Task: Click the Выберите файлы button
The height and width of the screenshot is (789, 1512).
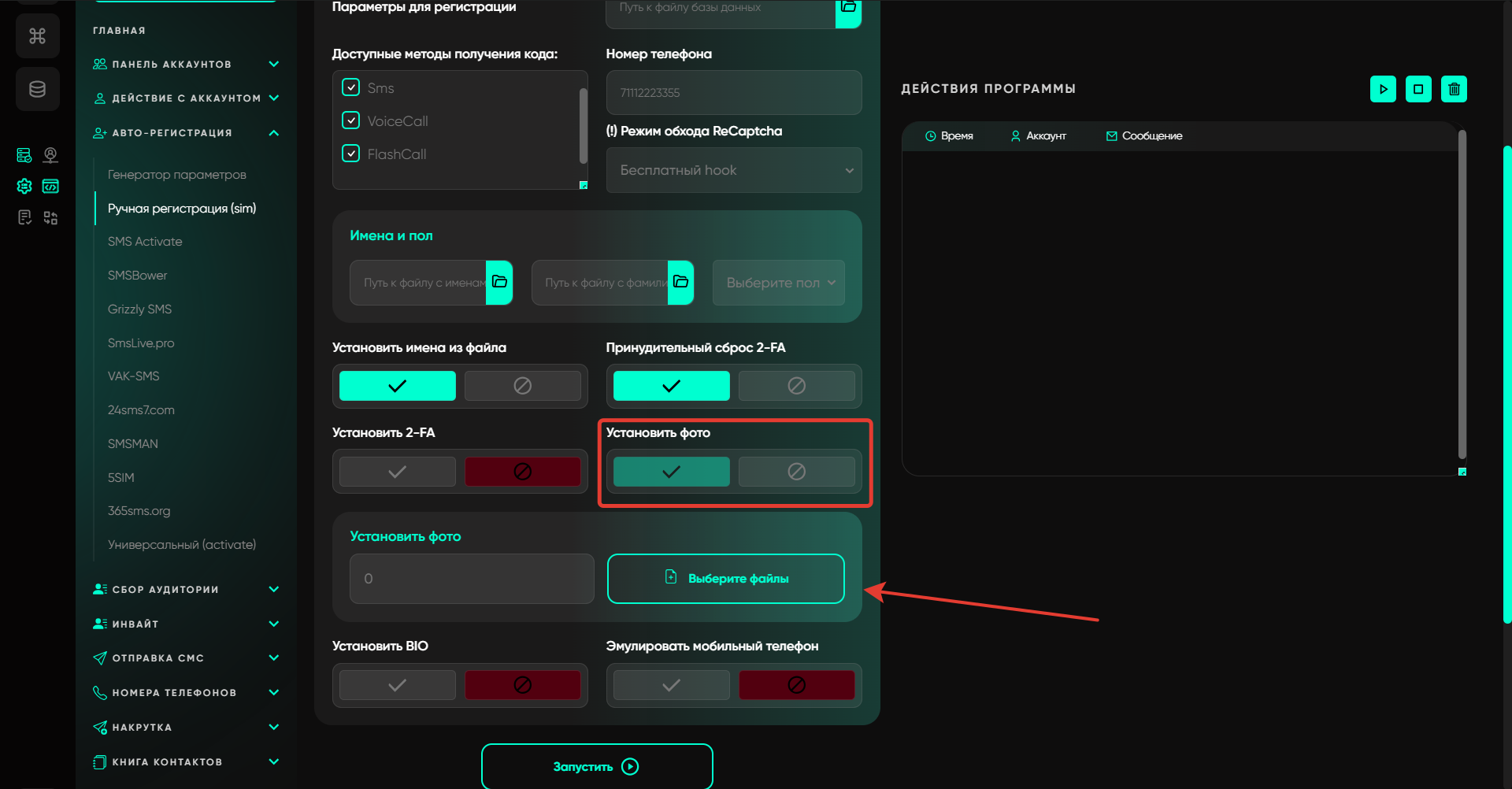Action: [x=725, y=579]
